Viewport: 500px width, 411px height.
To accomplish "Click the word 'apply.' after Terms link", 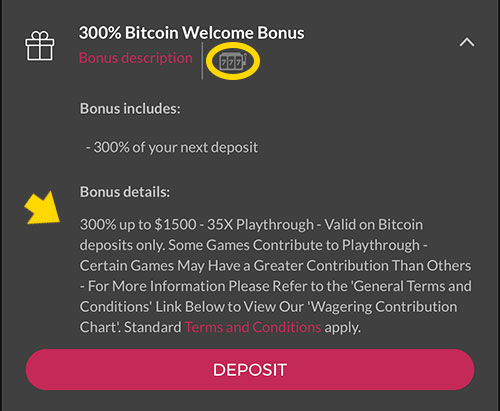I will click(342, 327).
